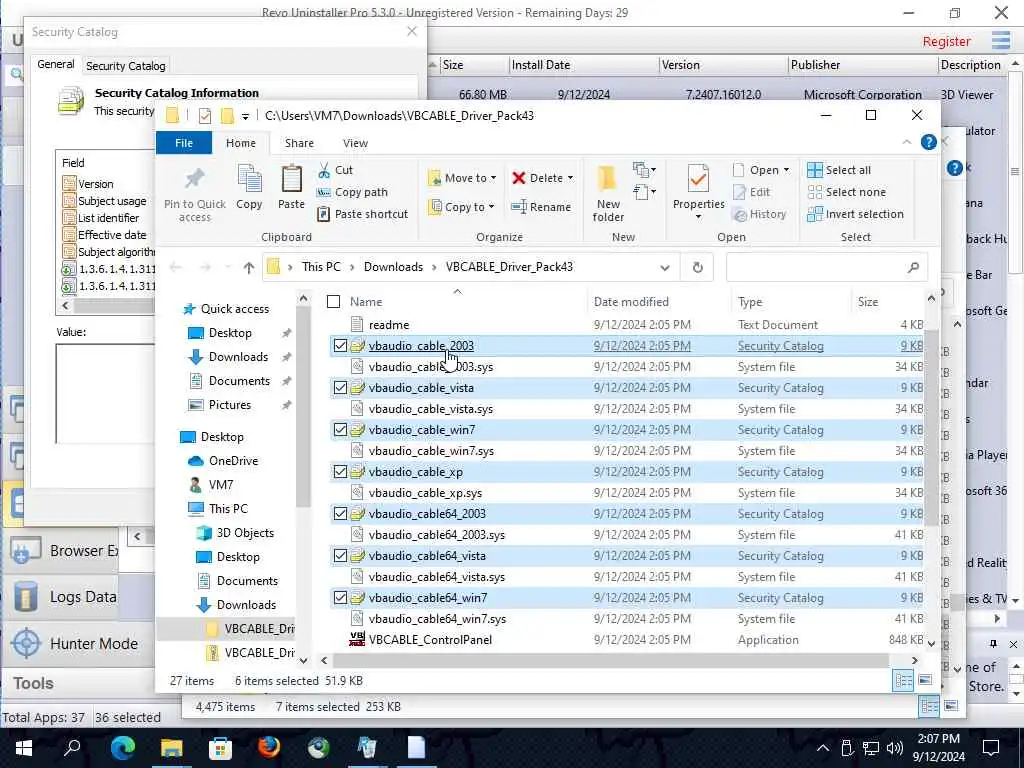Uncheck vbaudio_cable_vista catalog checkbox
Viewport: 1024px width, 768px height.
click(340, 387)
